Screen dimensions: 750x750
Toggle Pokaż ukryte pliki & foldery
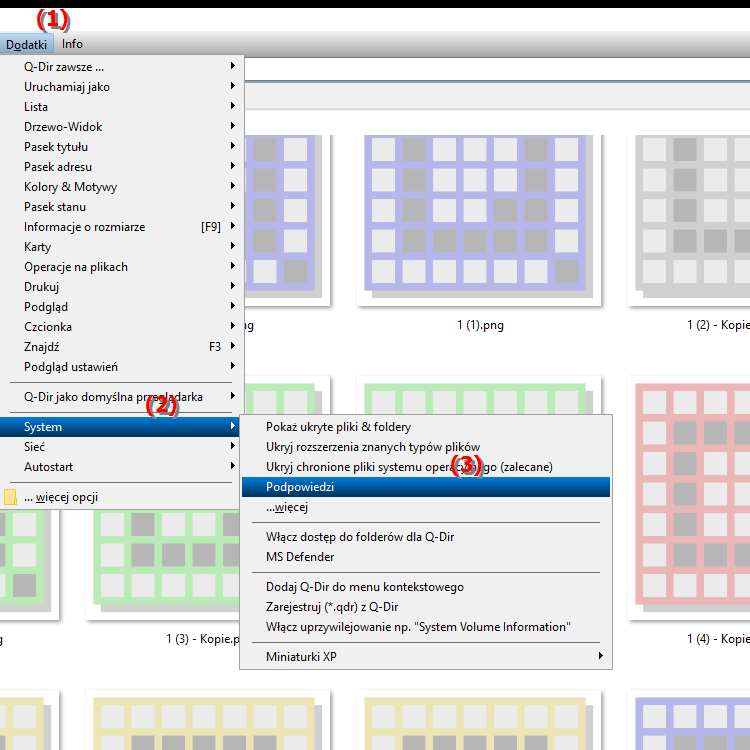click(x=426, y=427)
